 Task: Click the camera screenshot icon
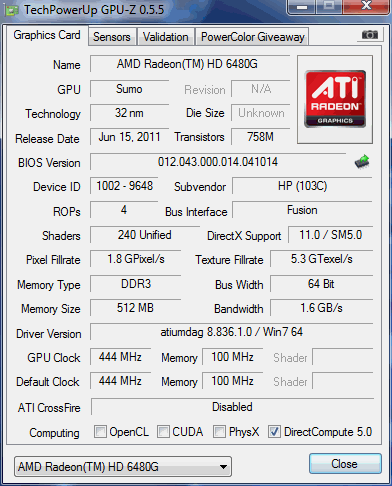tap(370, 35)
